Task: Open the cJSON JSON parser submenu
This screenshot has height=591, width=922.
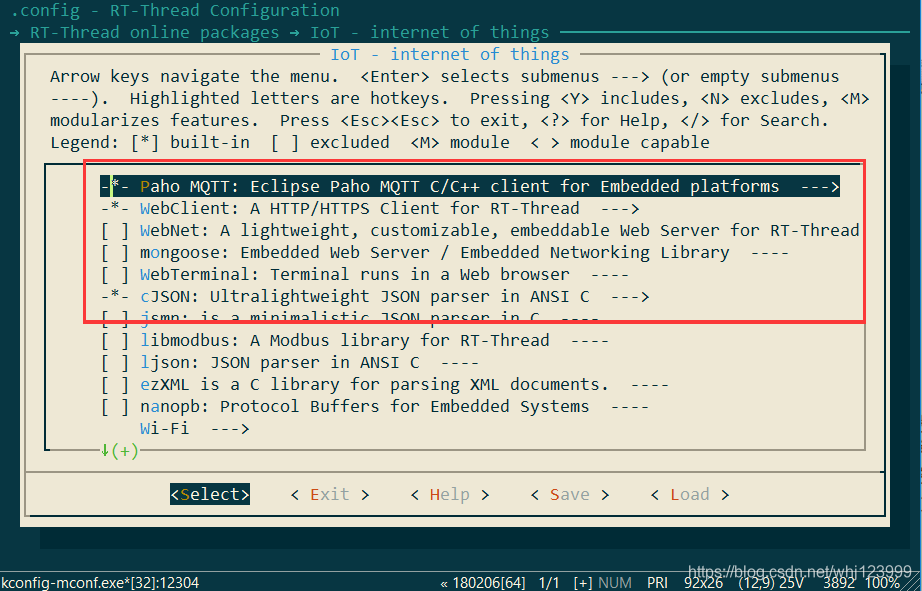Action: [x=375, y=296]
